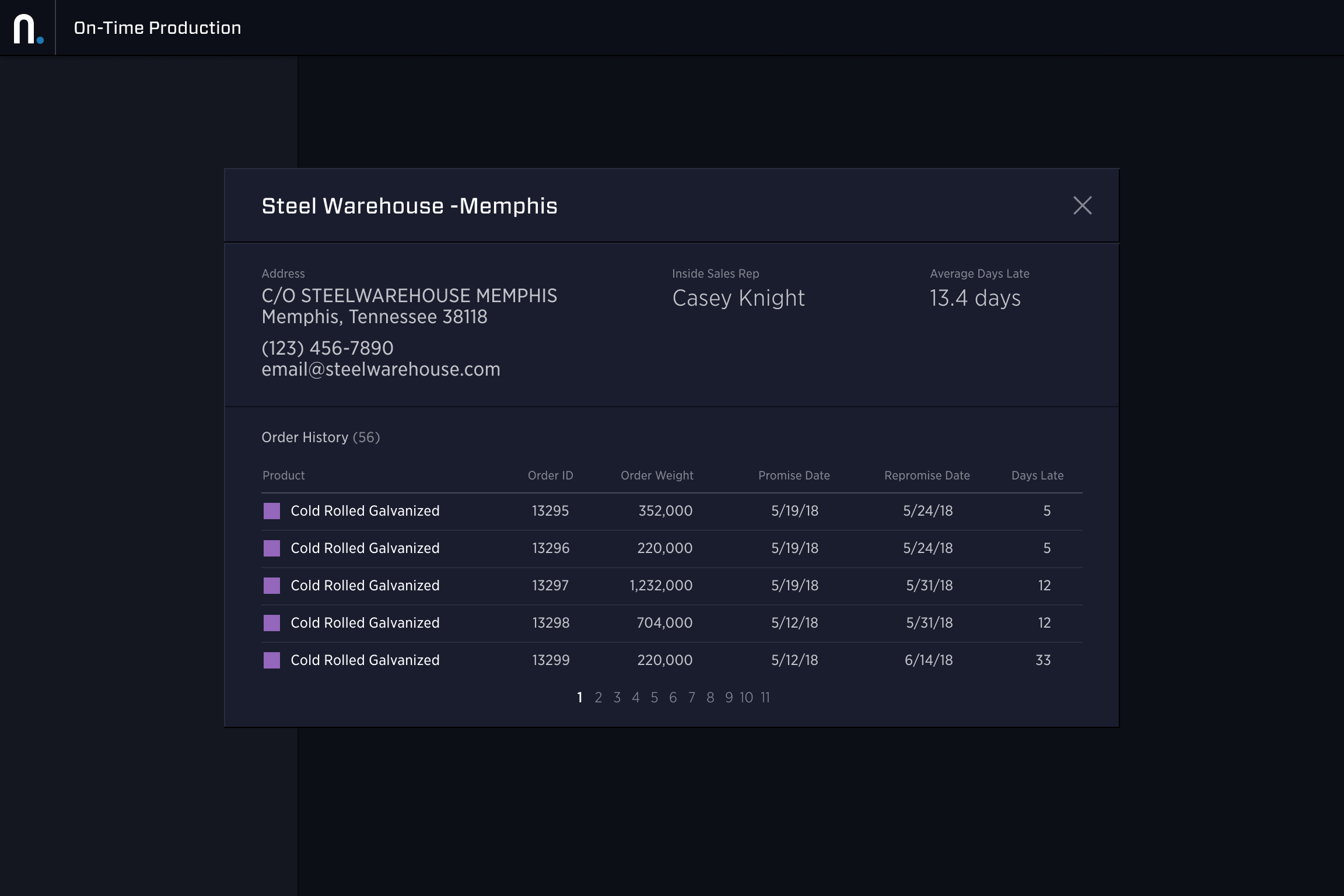Click order ID 13299
Viewport: 1344px width, 896px height.
pyautogui.click(x=551, y=660)
